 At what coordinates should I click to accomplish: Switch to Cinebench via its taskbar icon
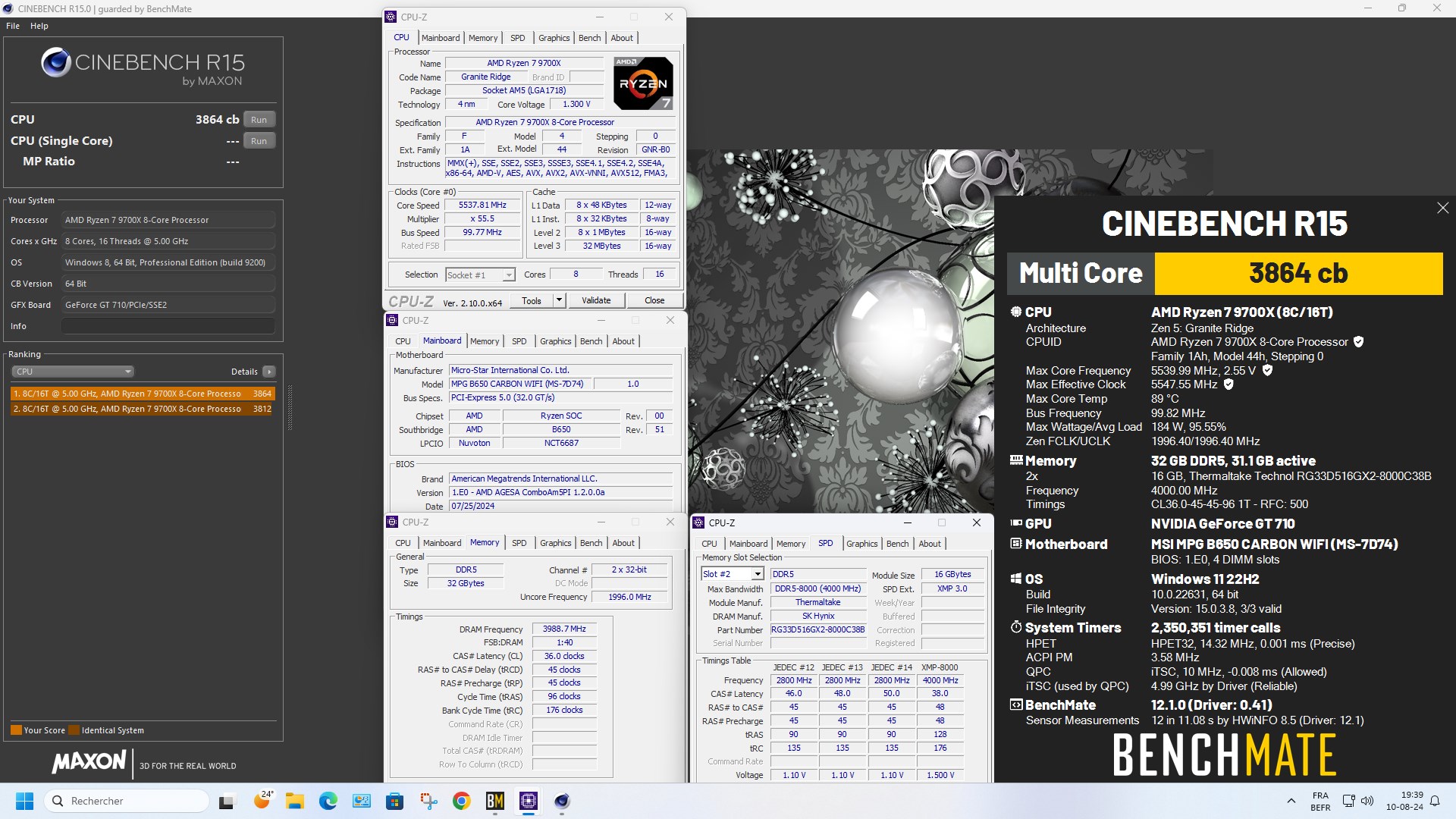(x=561, y=801)
